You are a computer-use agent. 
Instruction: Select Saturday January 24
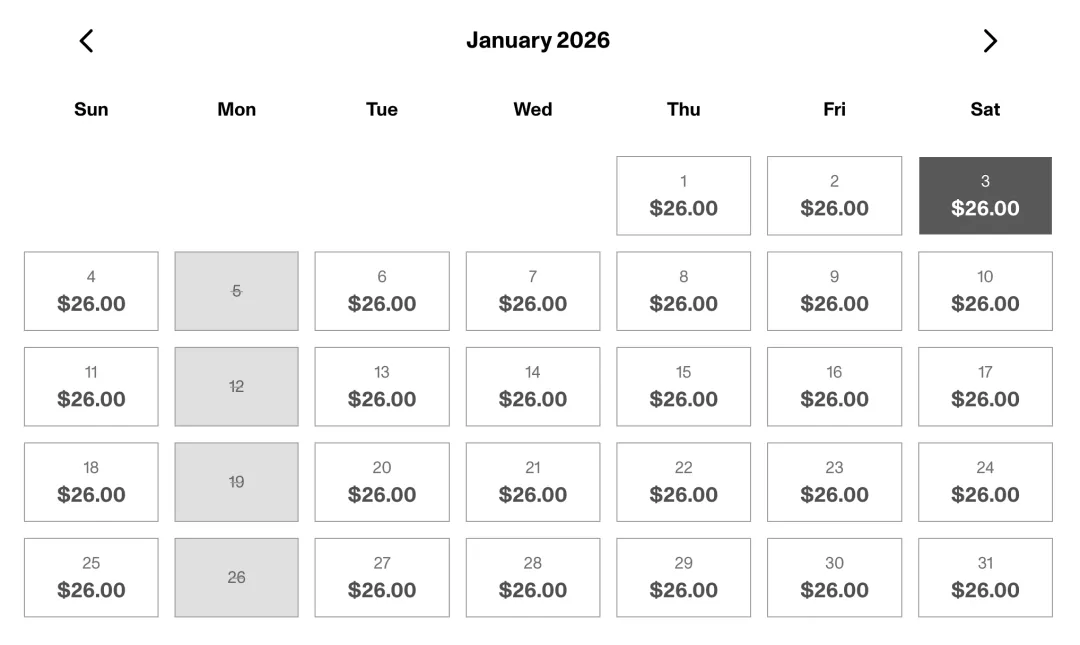pos(985,482)
